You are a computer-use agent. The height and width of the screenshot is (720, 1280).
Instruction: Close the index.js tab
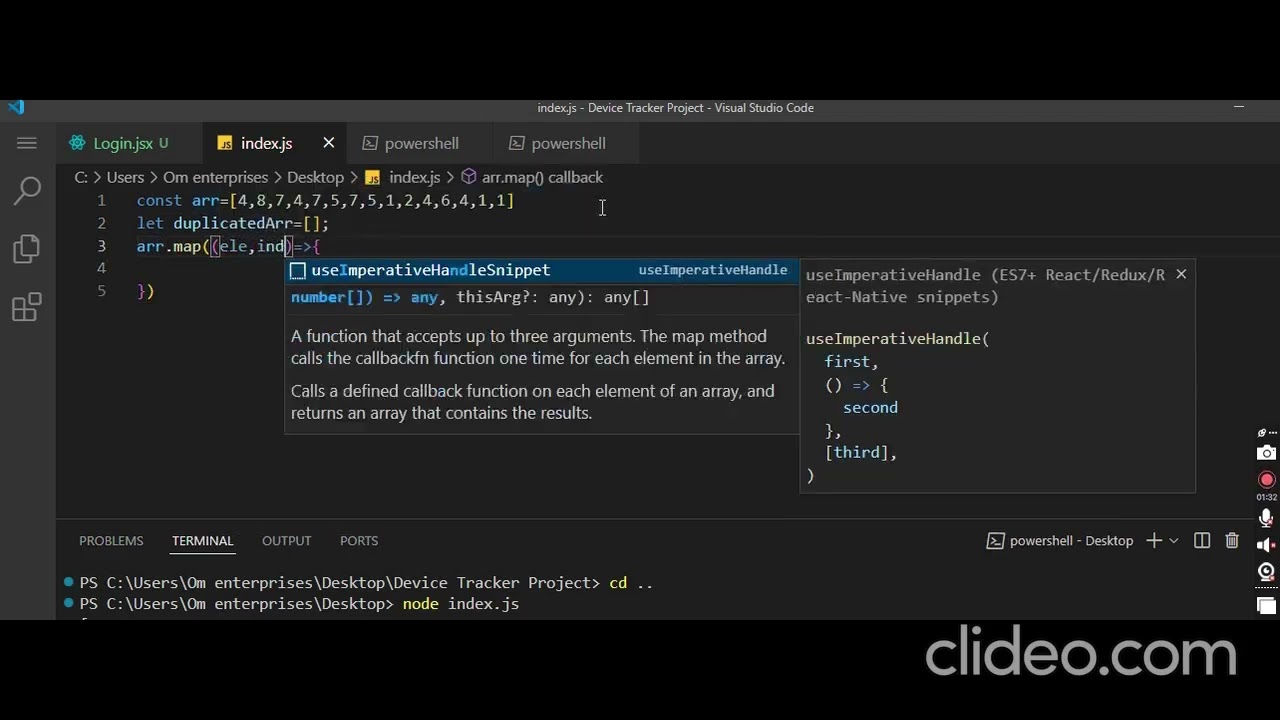point(328,143)
